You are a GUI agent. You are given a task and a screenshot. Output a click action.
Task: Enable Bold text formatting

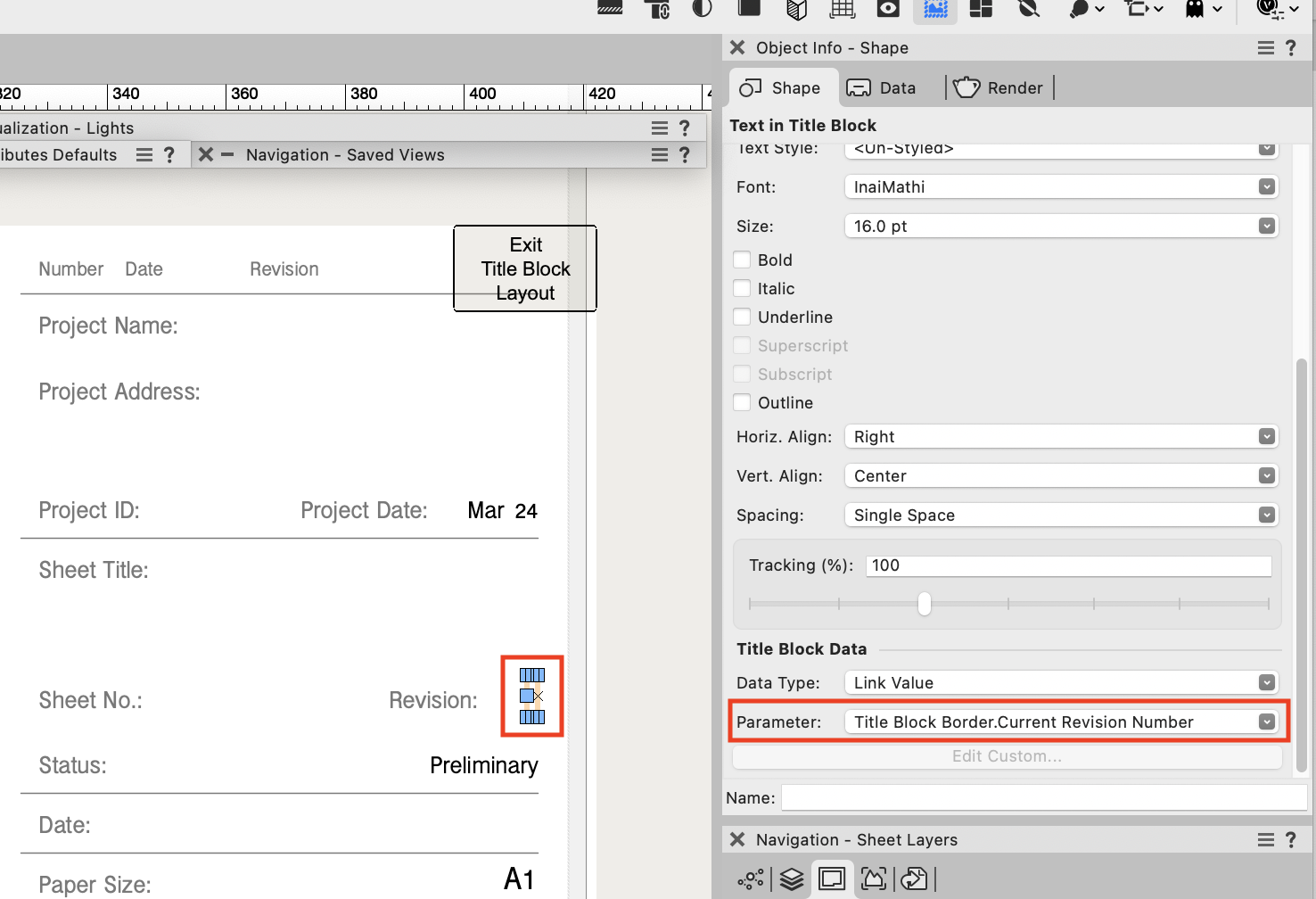pos(742,260)
